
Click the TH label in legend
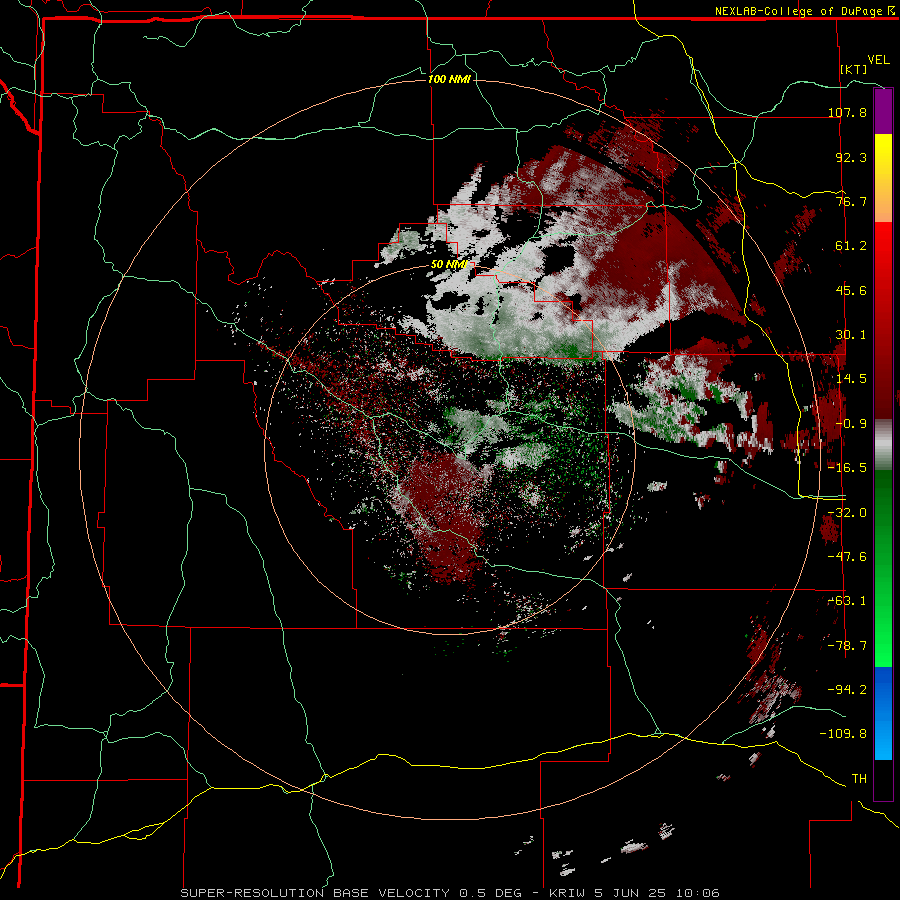859,779
